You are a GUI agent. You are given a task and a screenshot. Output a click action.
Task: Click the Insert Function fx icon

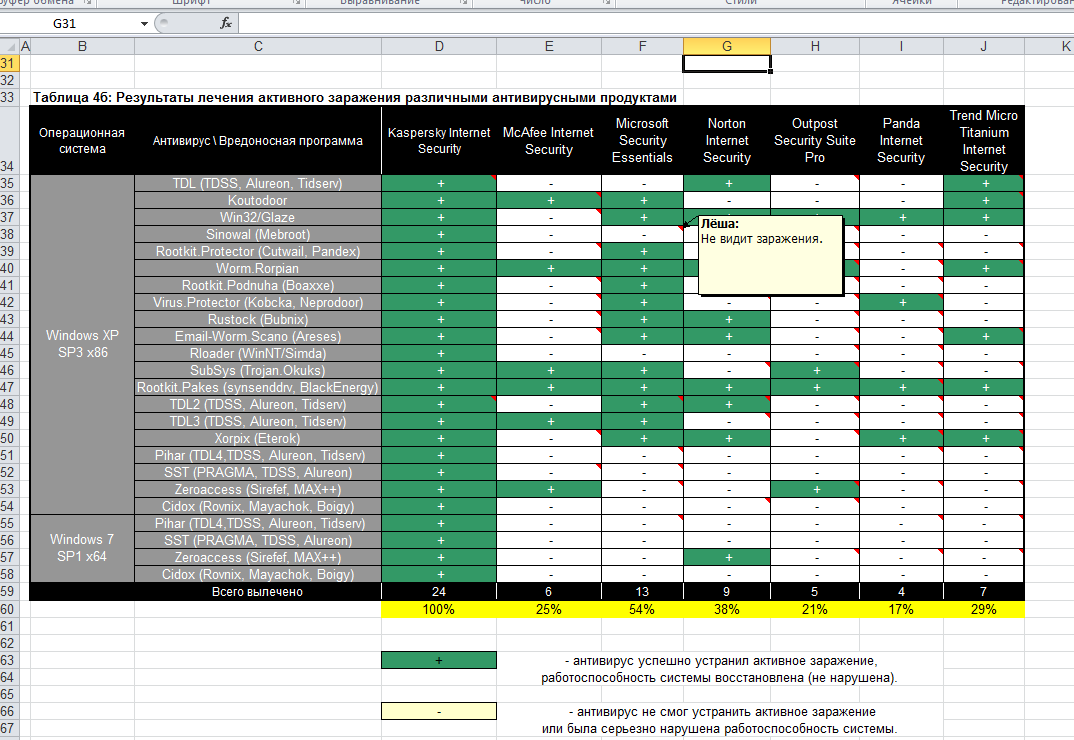(225, 24)
